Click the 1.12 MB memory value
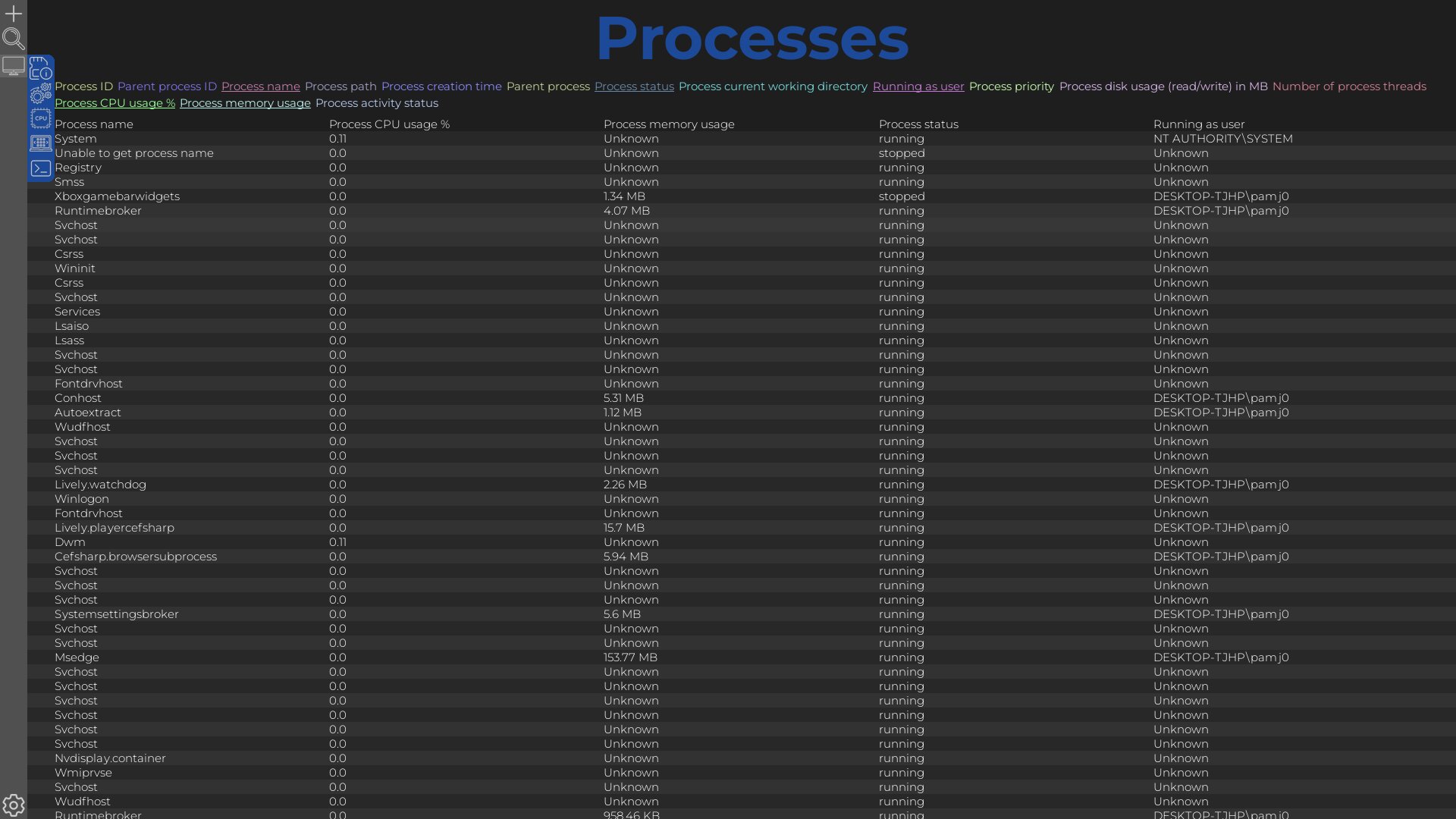The height and width of the screenshot is (819, 1456). [x=623, y=413]
